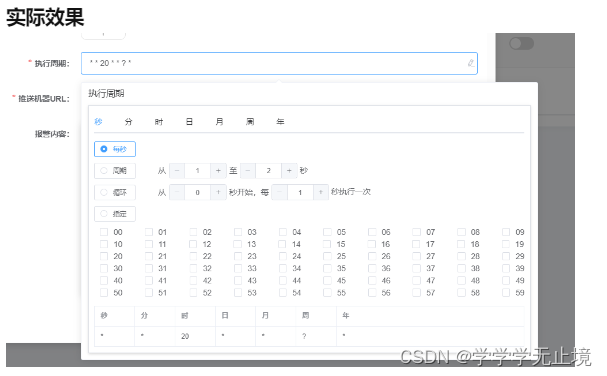Check the 26 second checkbox

372,256
